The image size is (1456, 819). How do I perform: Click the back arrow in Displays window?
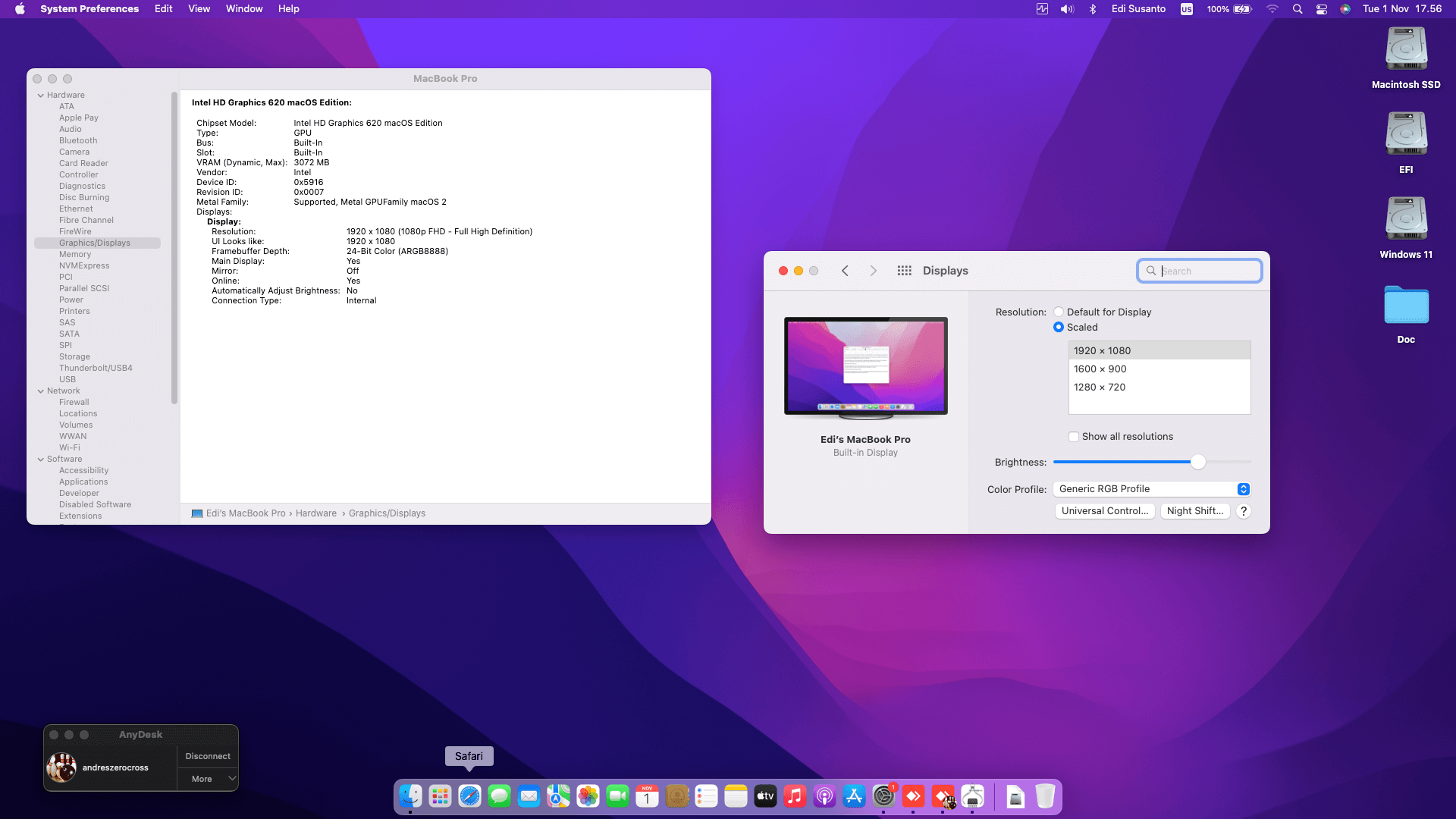point(845,271)
